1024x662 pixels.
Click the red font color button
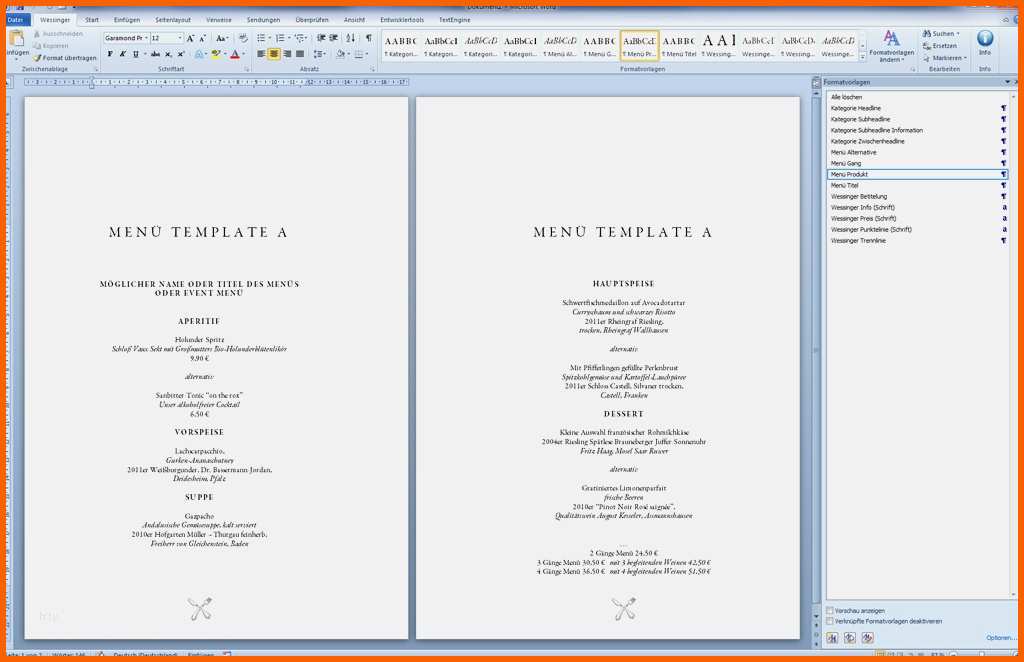[x=234, y=54]
